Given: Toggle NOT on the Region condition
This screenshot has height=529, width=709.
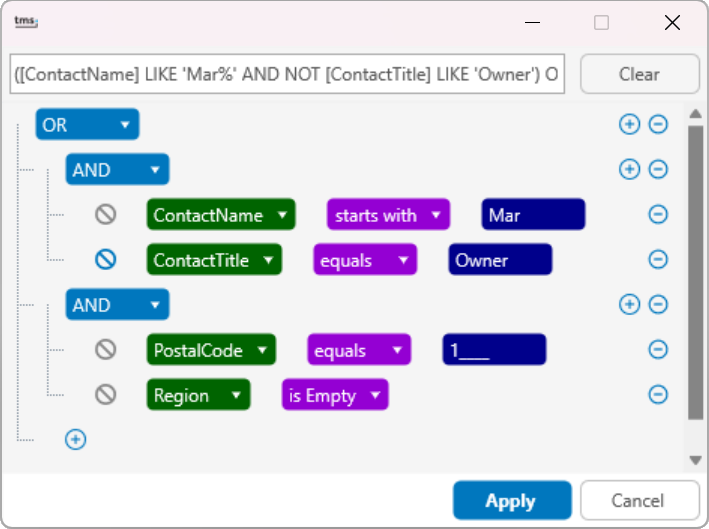Looking at the screenshot, I should pyautogui.click(x=106, y=394).
